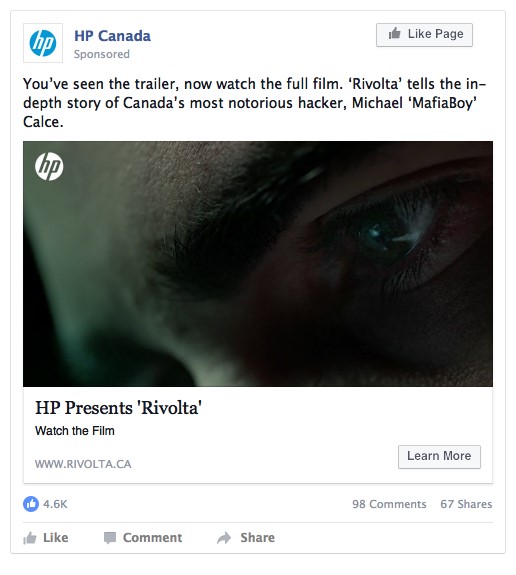Open the Rivolta video preview image
Viewport: 516px width, 575px height.
[x=258, y=264]
